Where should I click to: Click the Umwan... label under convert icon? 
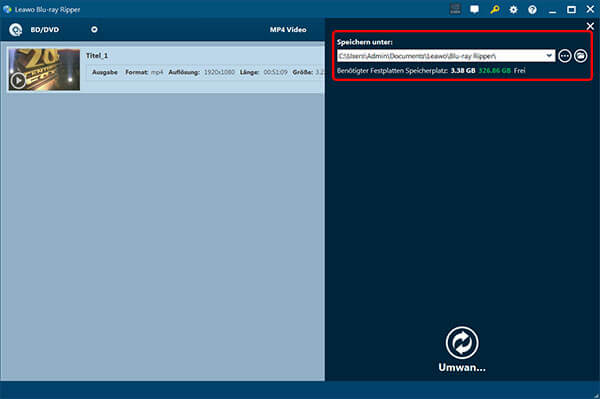462,367
